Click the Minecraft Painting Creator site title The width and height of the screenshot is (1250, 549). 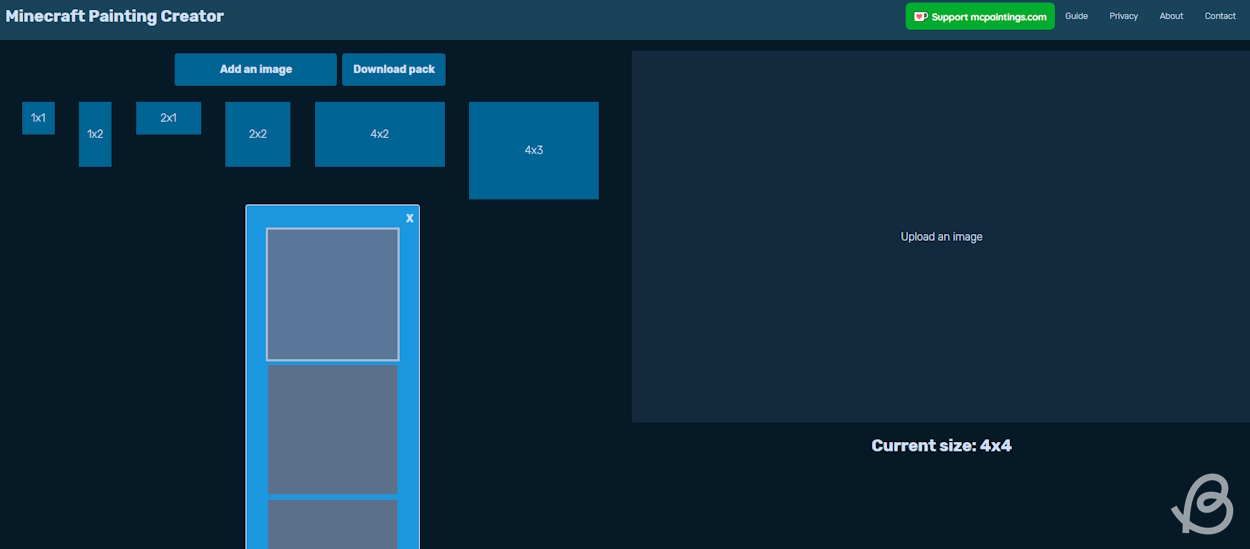(115, 16)
